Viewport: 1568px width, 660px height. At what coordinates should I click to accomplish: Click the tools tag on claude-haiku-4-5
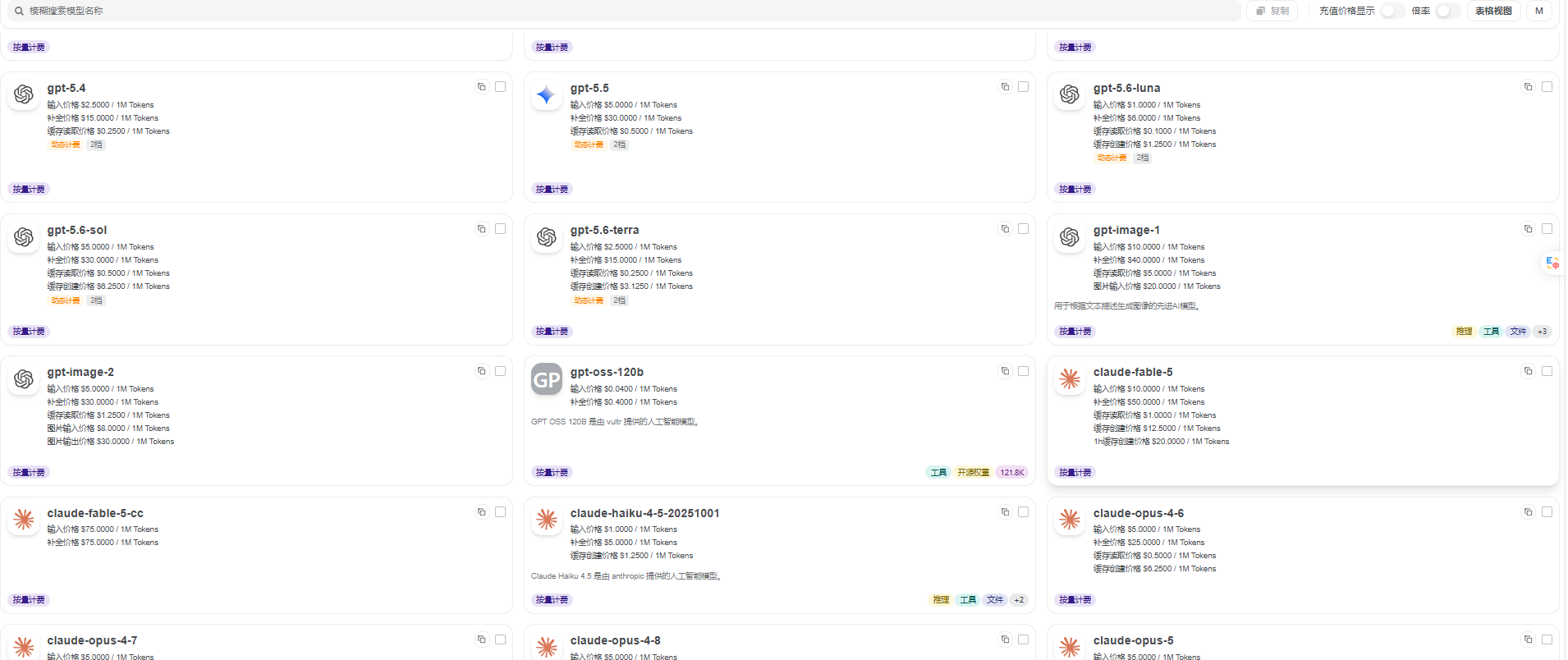(968, 600)
